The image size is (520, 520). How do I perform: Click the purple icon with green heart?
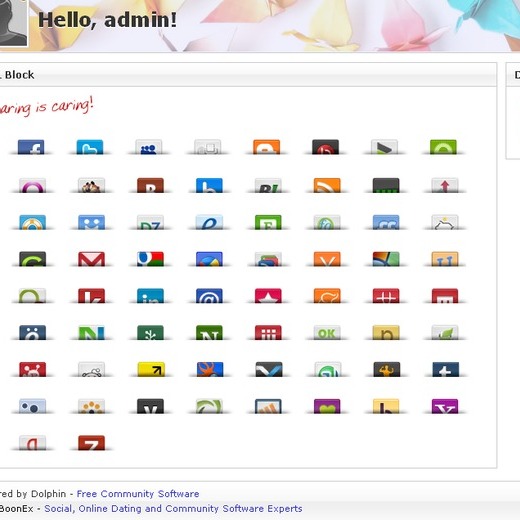point(327,406)
